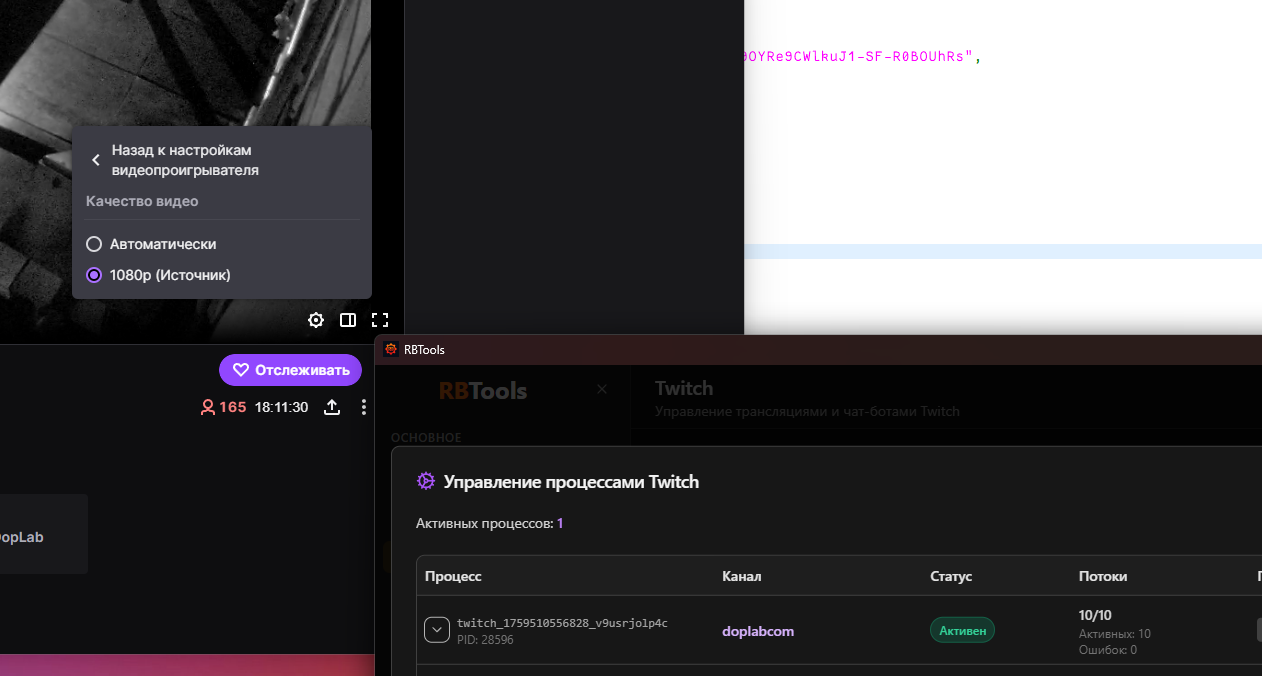This screenshot has height=676, width=1262.
Task: Click the highlighted line in code editor
Action: click(1000, 251)
